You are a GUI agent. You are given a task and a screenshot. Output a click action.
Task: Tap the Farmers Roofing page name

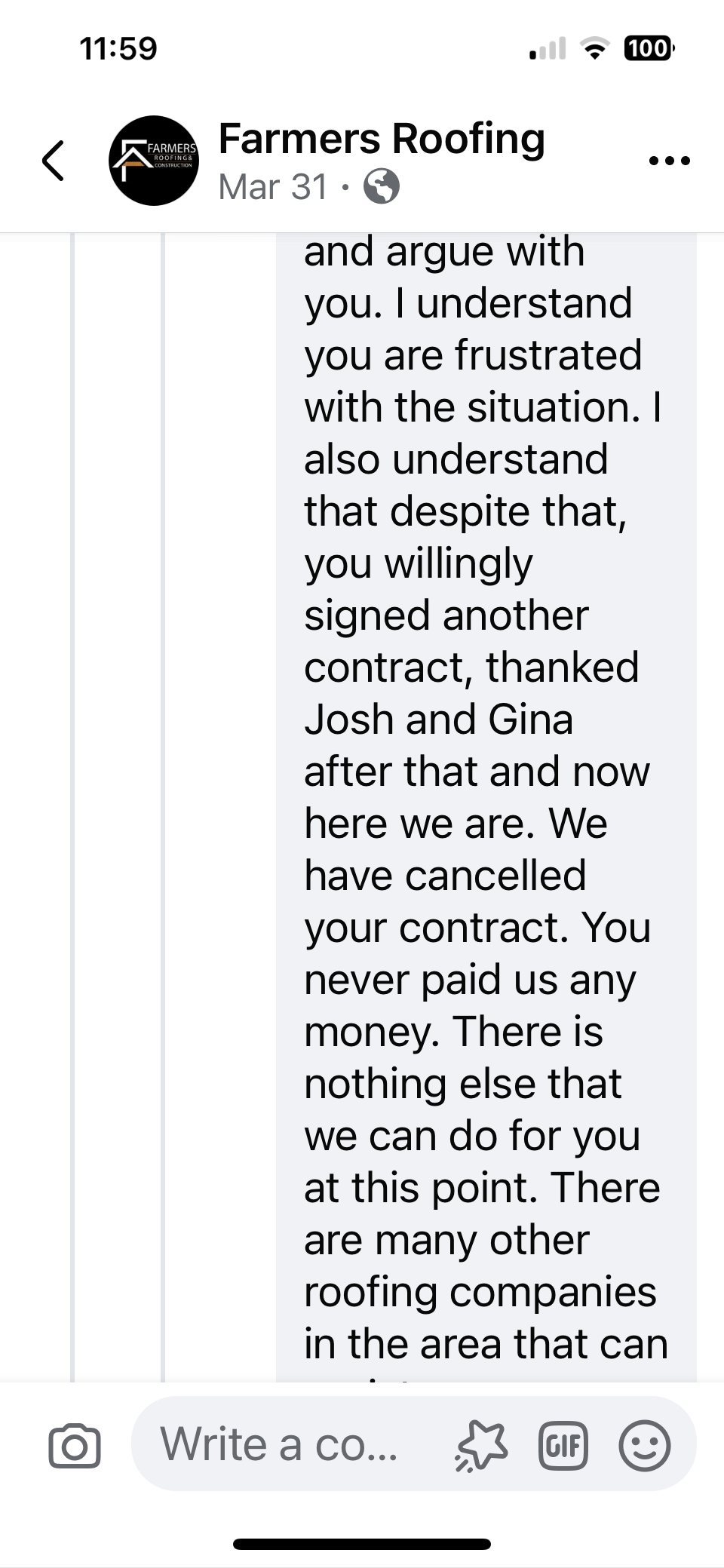tap(382, 139)
